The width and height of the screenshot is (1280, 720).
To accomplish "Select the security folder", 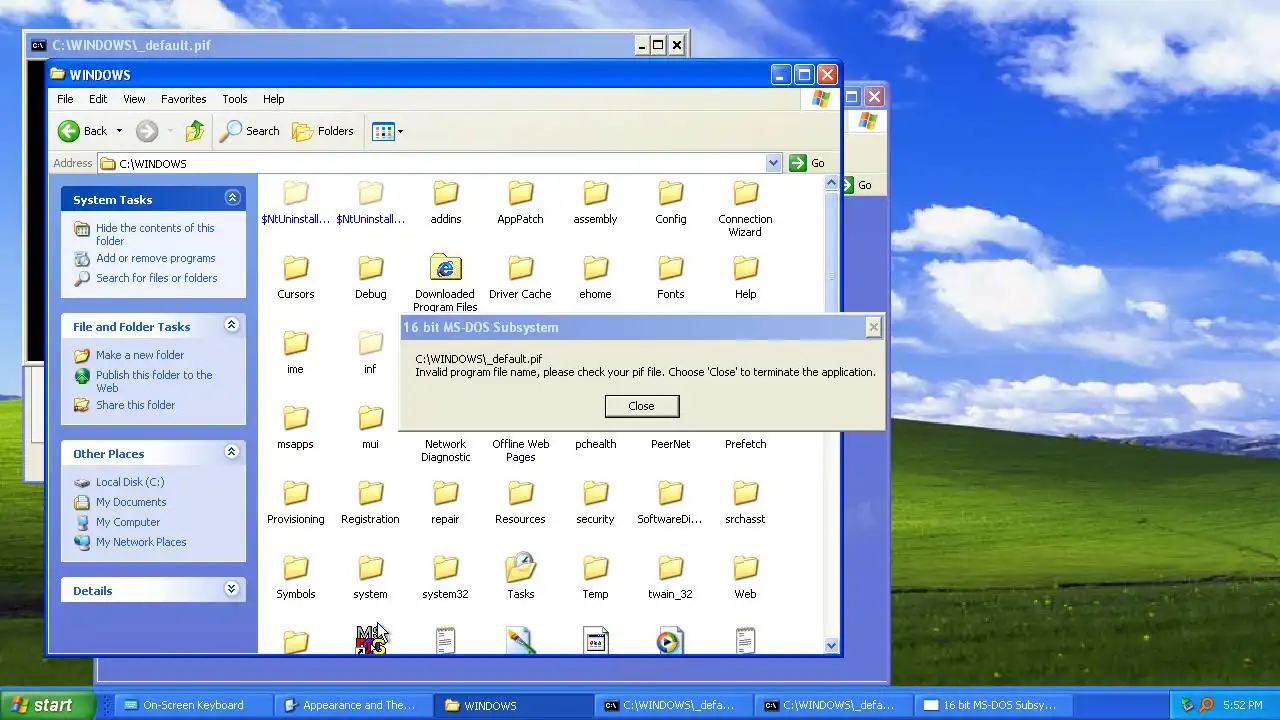I will click(x=595, y=503).
